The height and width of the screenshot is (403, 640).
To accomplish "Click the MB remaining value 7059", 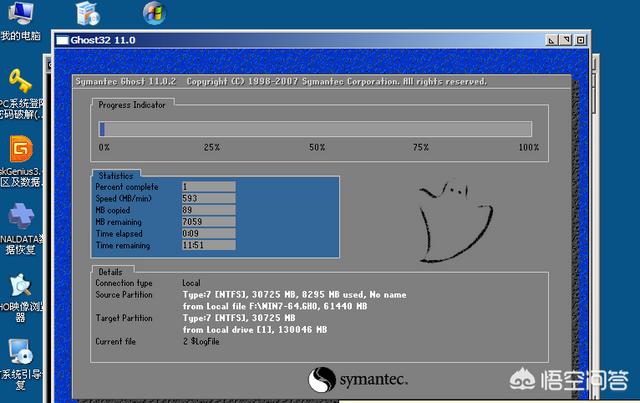I will click(x=209, y=222).
